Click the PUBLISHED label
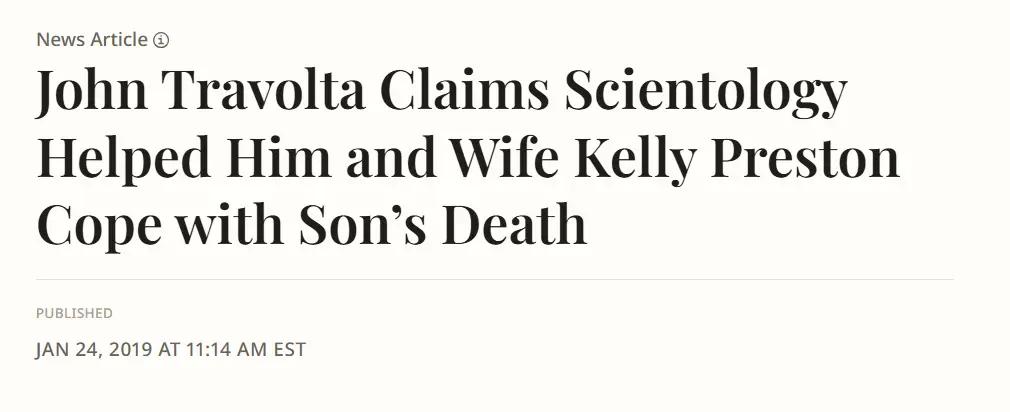Image resolution: width=1010 pixels, height=412 pixels. click(x=74, y=313)
